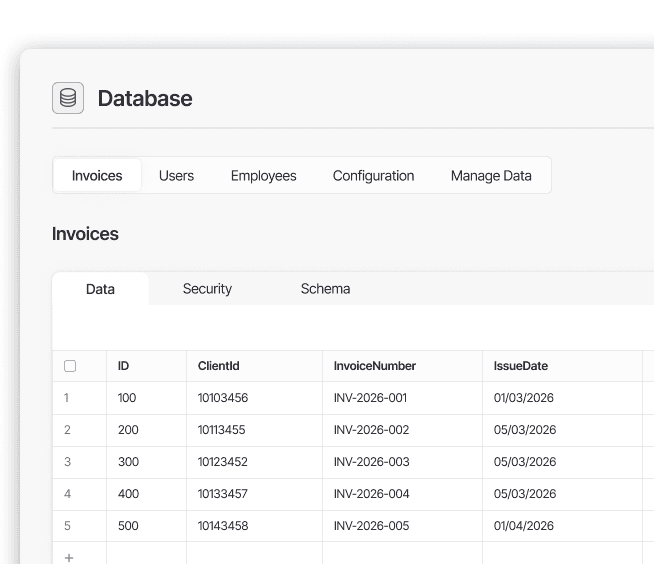Open the Schema sub-tab

pos(325,289)
